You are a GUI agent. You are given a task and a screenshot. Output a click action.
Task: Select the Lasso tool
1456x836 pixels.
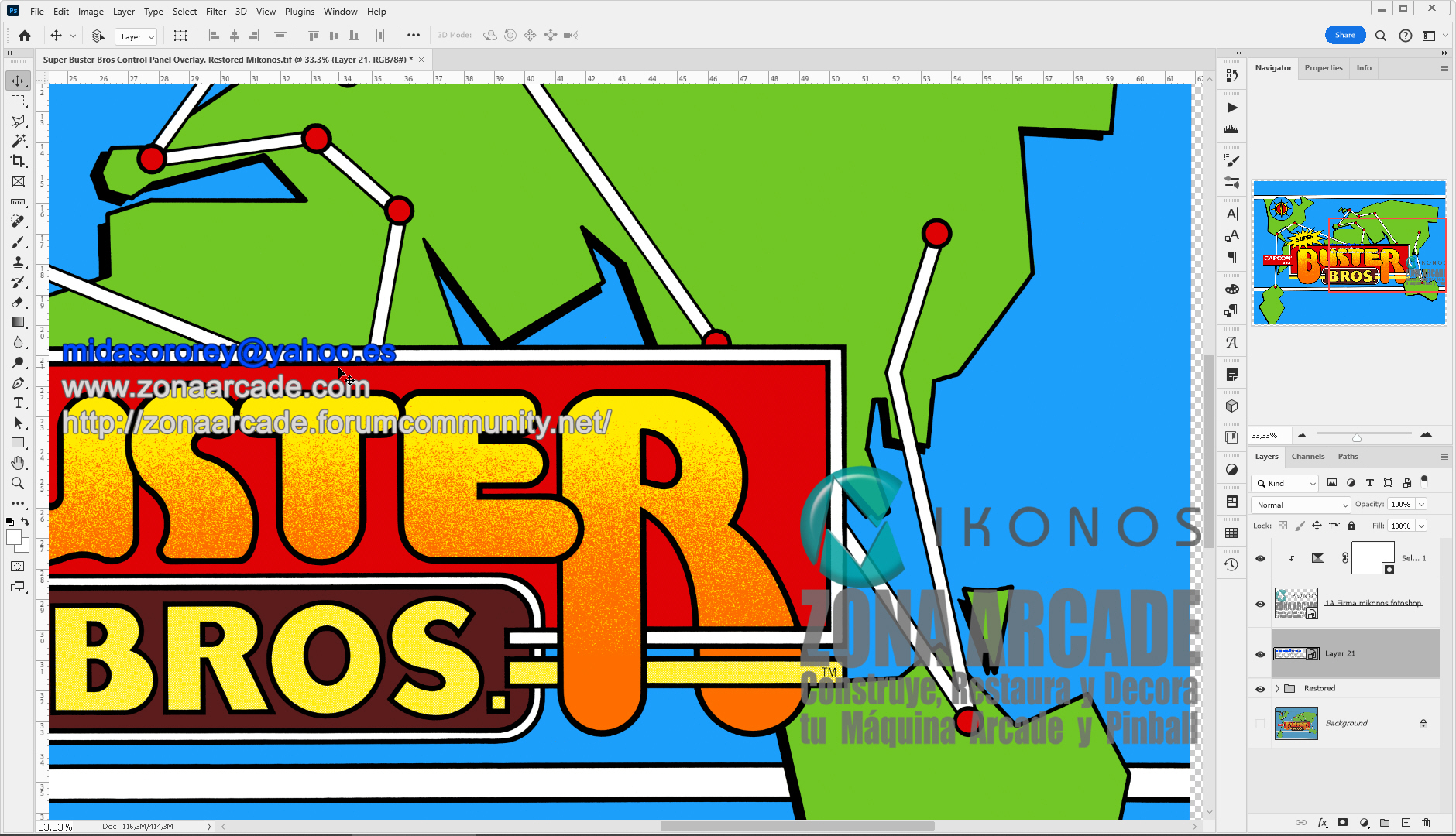(x=19, y=121)
